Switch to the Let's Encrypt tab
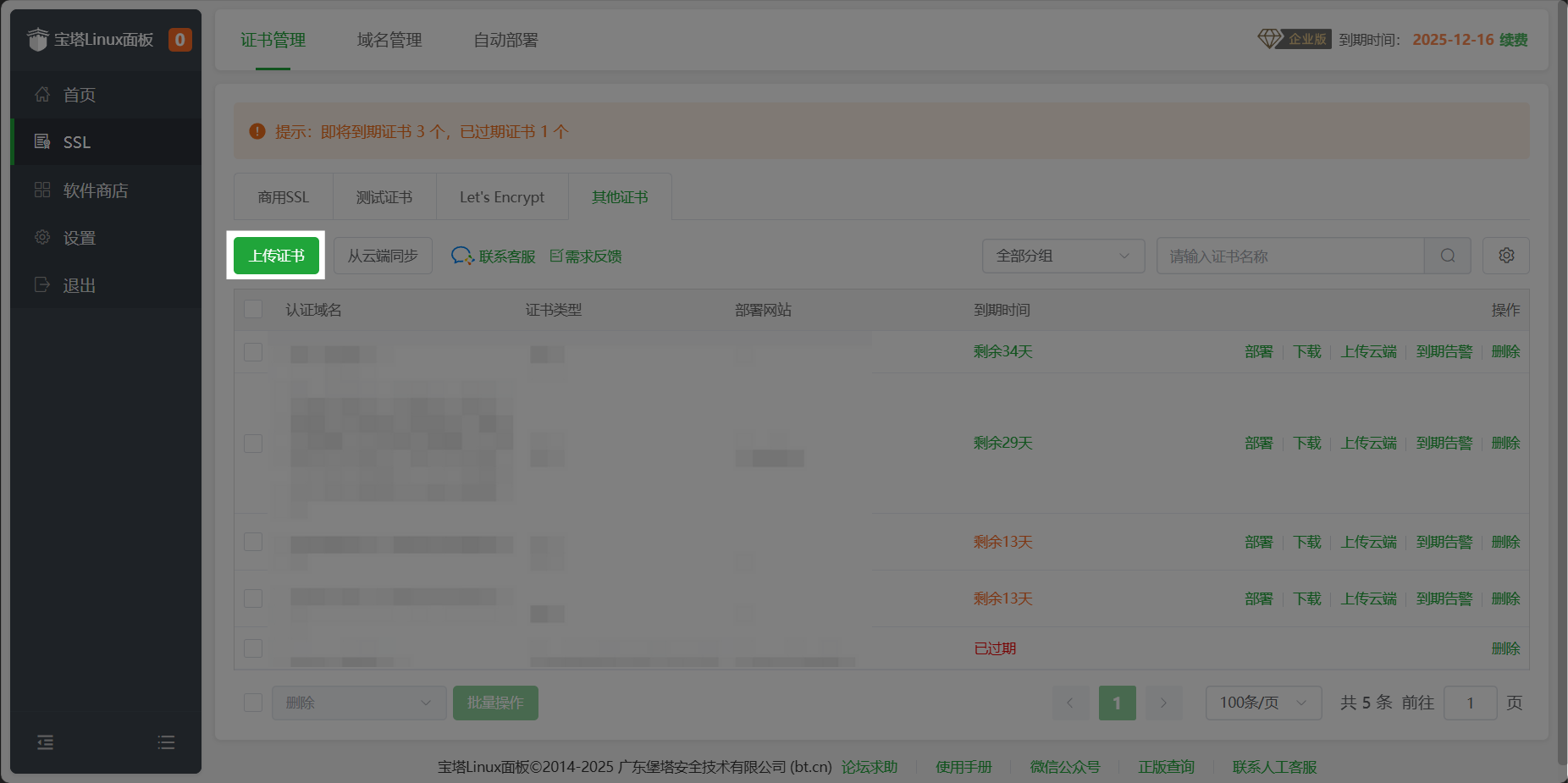This screenshot has height=783, width=1568. [x=501, y=196]
